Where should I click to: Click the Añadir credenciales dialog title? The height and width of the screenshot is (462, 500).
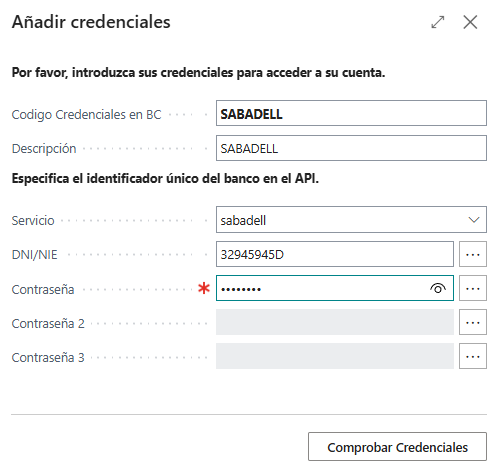(91, 22)
